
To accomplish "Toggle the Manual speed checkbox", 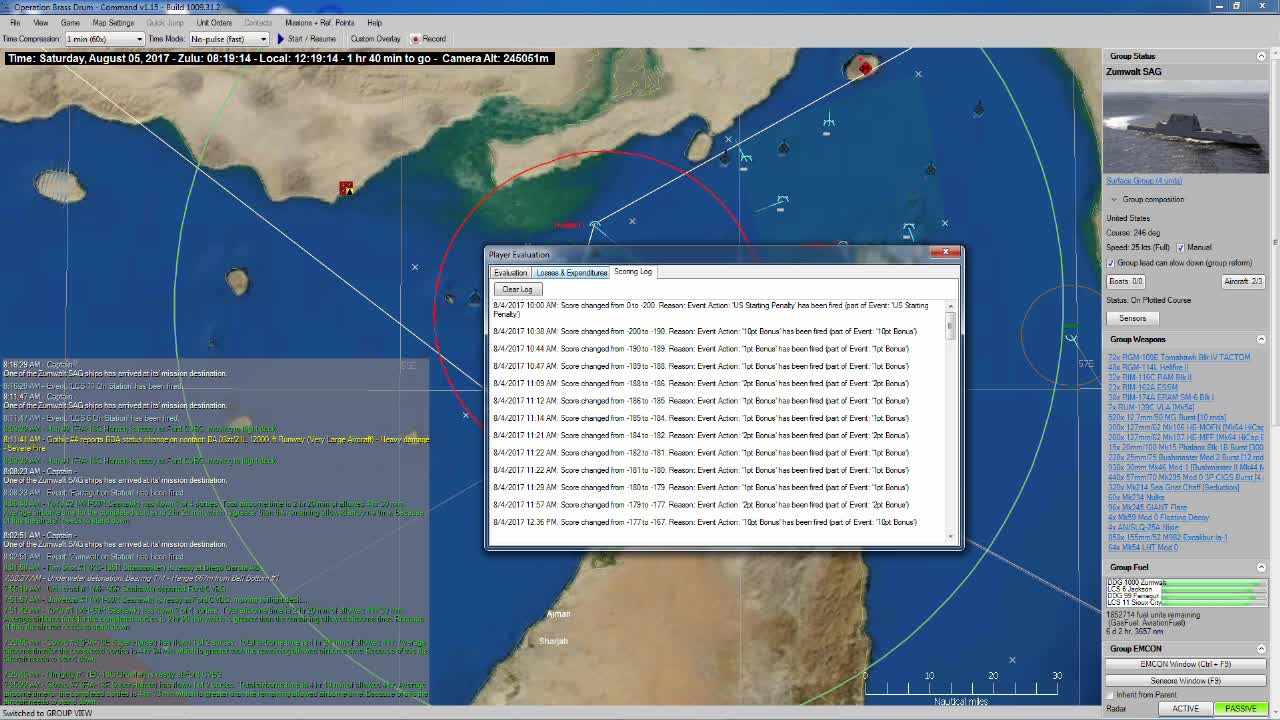I will coord(1181,247).
